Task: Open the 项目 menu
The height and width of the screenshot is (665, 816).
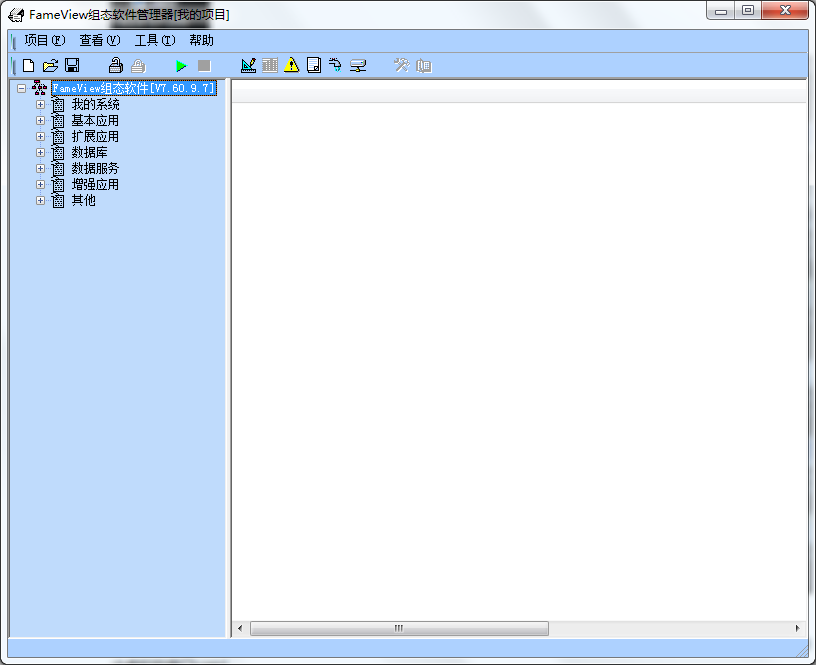Action: pos(43,41)
